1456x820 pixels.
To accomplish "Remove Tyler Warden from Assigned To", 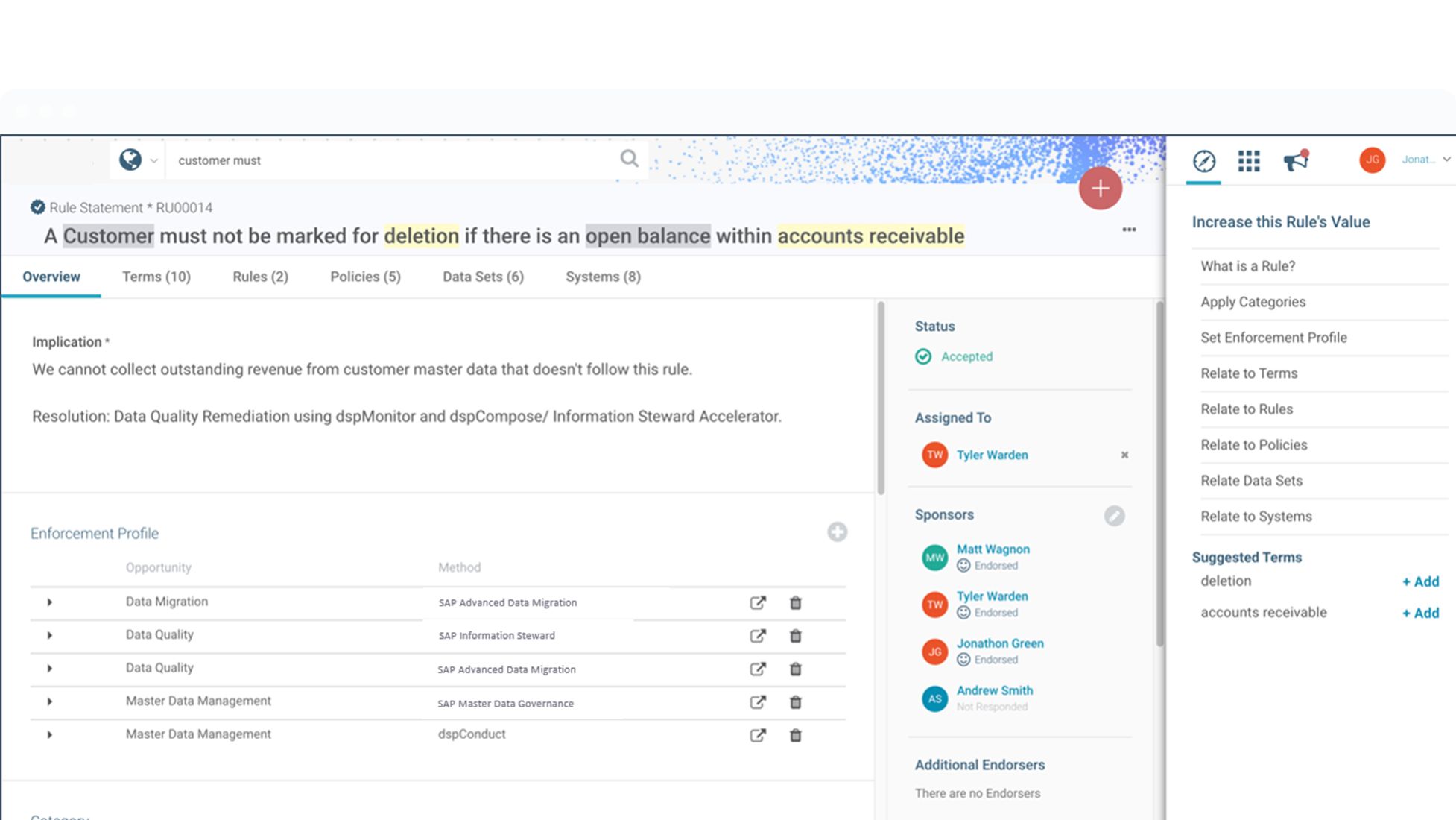I will (x=1124, y=455).
